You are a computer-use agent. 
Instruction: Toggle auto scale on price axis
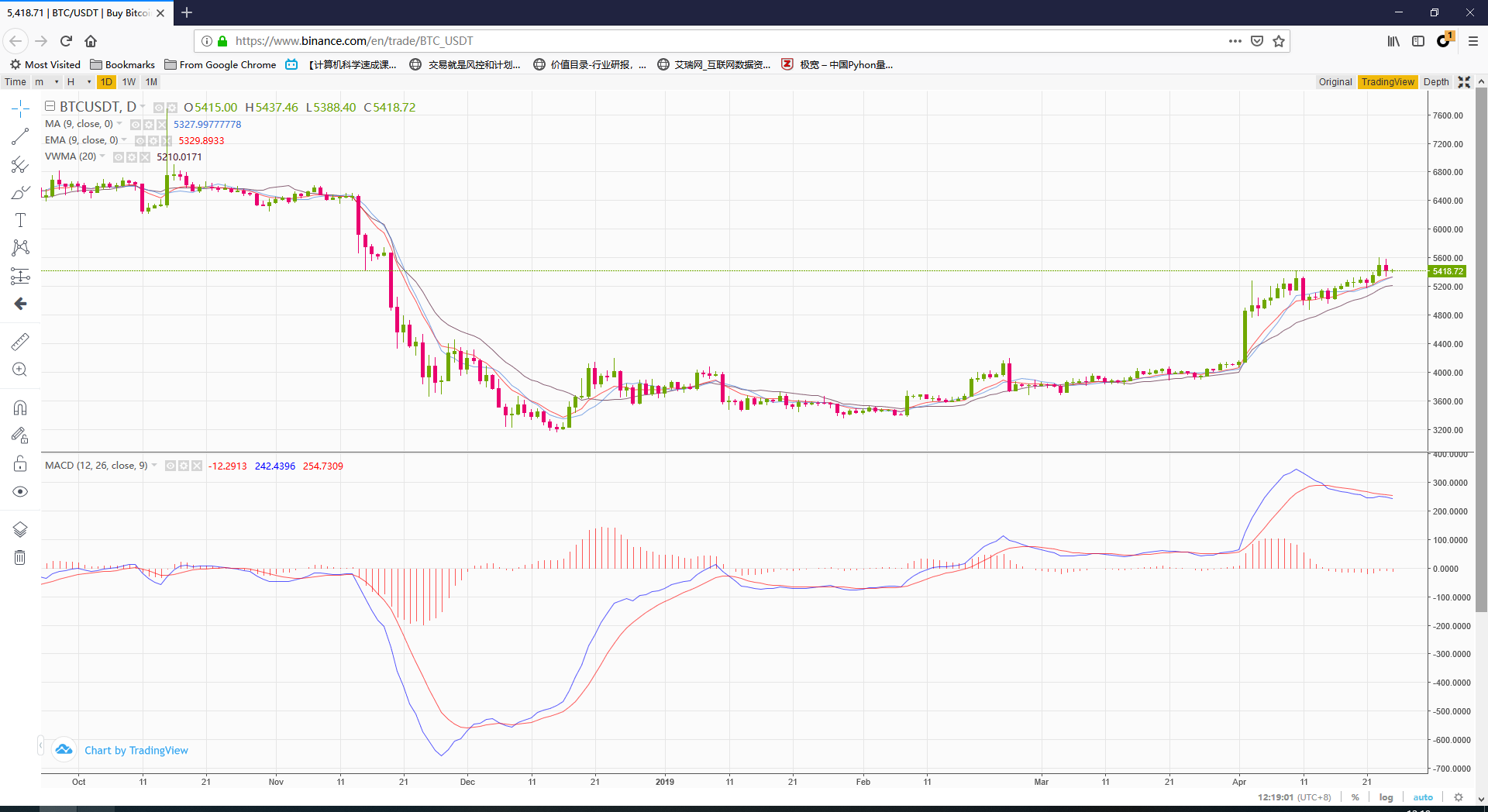[x=1423, y=797]
